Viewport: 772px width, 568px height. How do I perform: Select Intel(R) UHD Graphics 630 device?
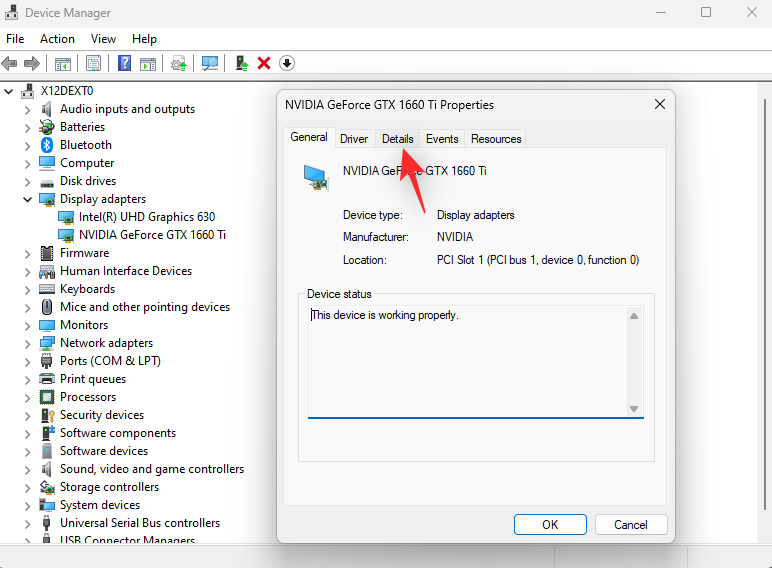(147, 217)
